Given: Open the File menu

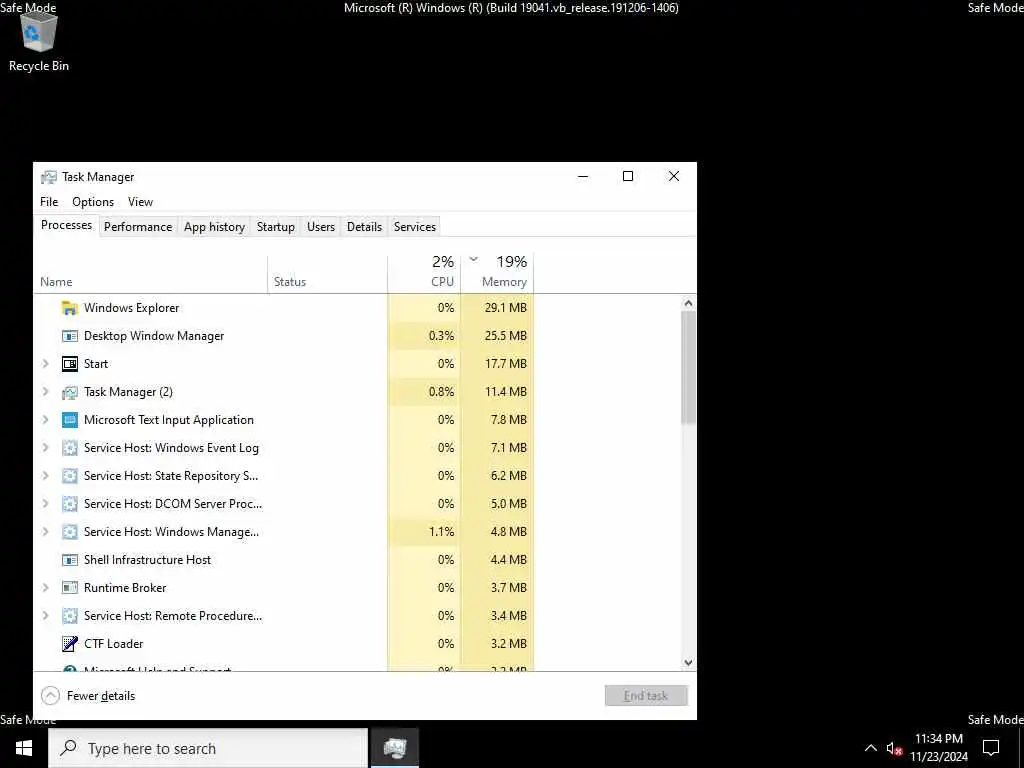Looking at the screenshot, I should (x=49, y=202).
